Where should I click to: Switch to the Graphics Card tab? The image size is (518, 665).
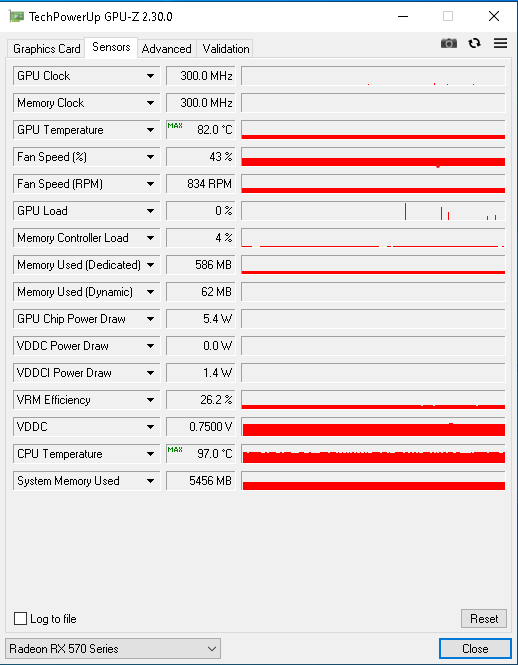point(47,49)
